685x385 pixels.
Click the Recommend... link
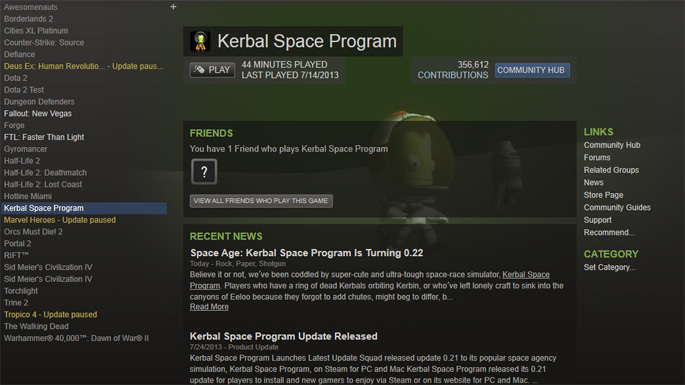click(x=609, y=232)
